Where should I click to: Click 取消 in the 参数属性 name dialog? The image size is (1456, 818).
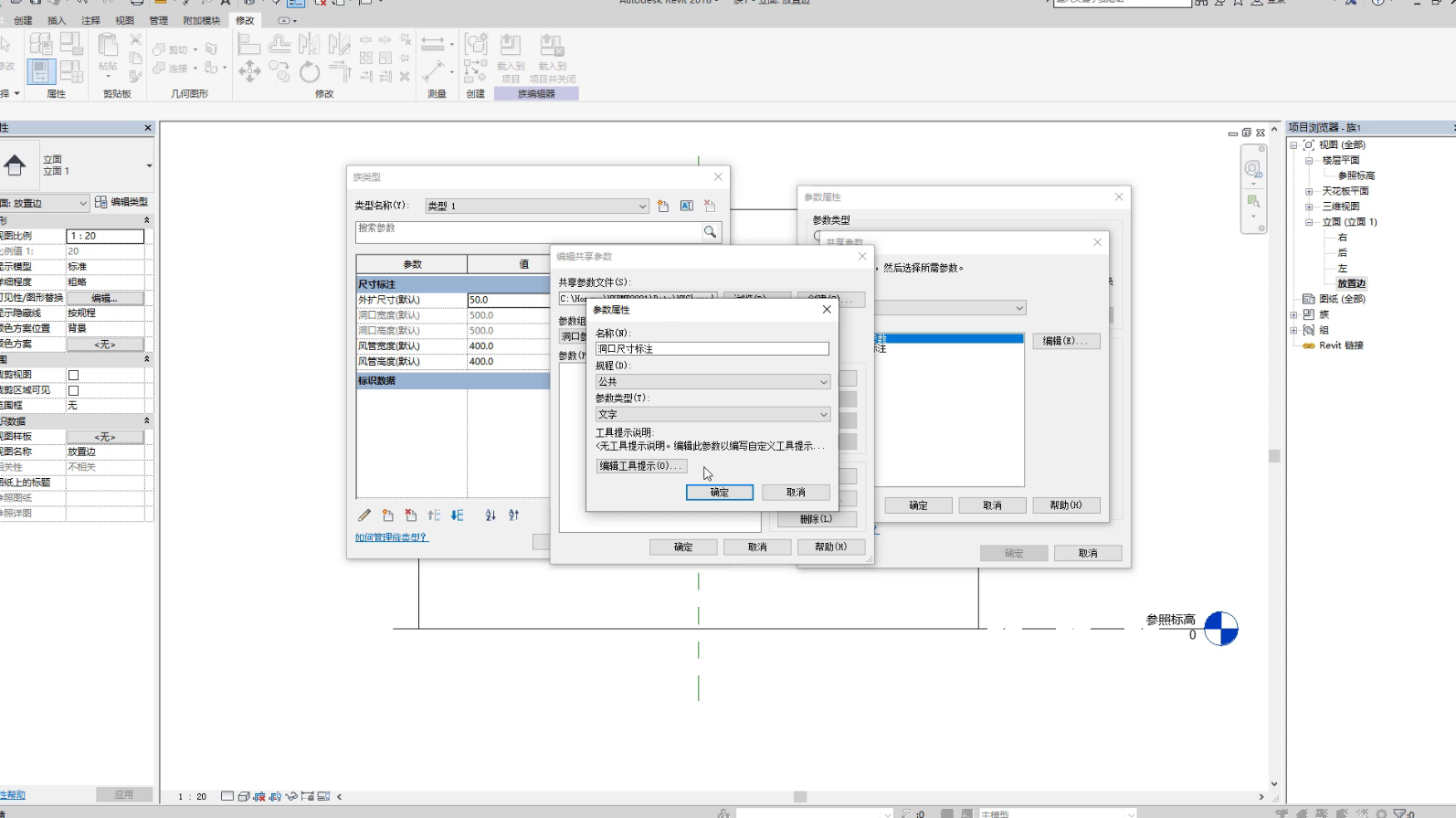point(796,493)
